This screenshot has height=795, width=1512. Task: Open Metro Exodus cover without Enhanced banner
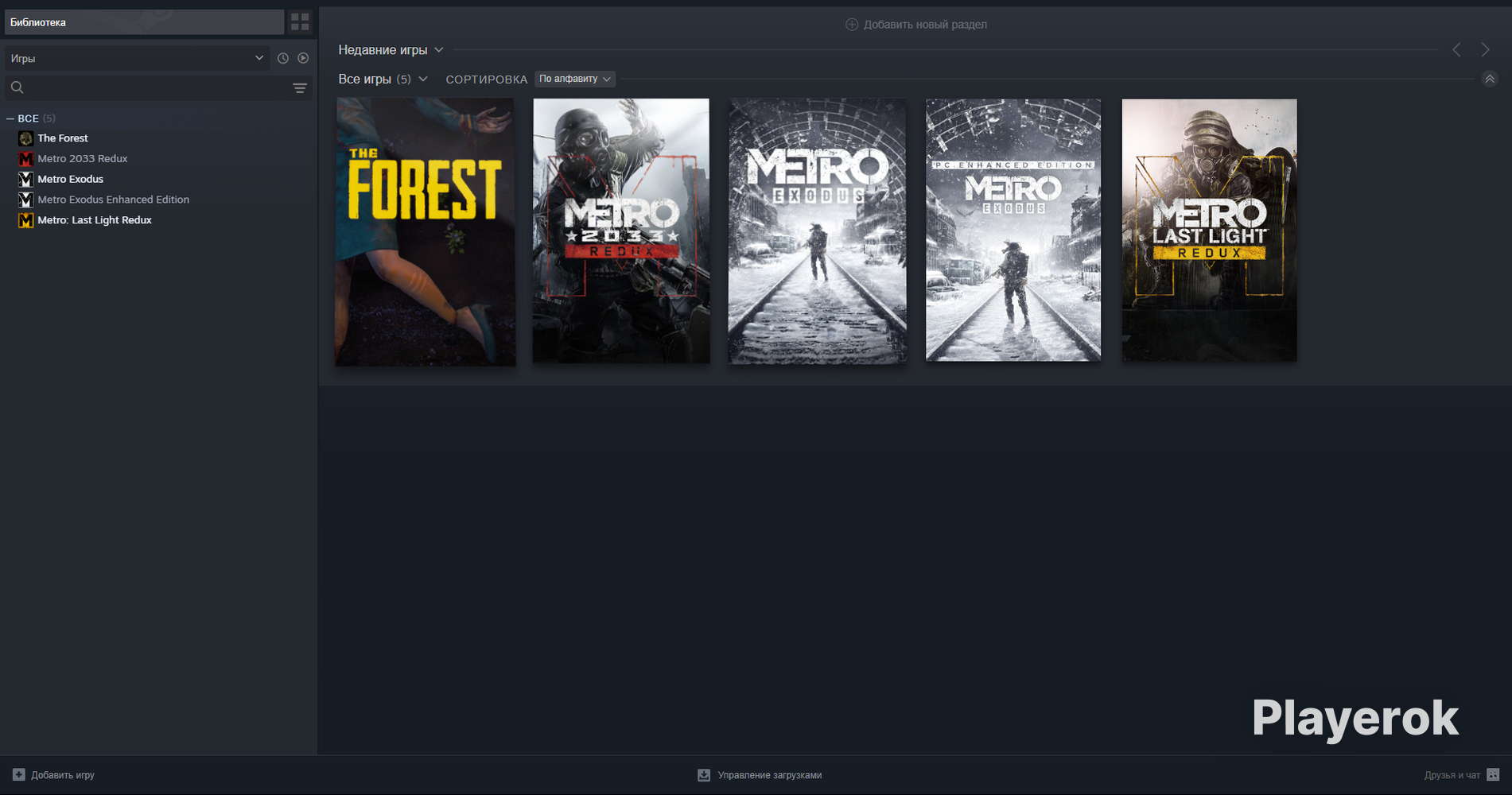coord(817,231)
